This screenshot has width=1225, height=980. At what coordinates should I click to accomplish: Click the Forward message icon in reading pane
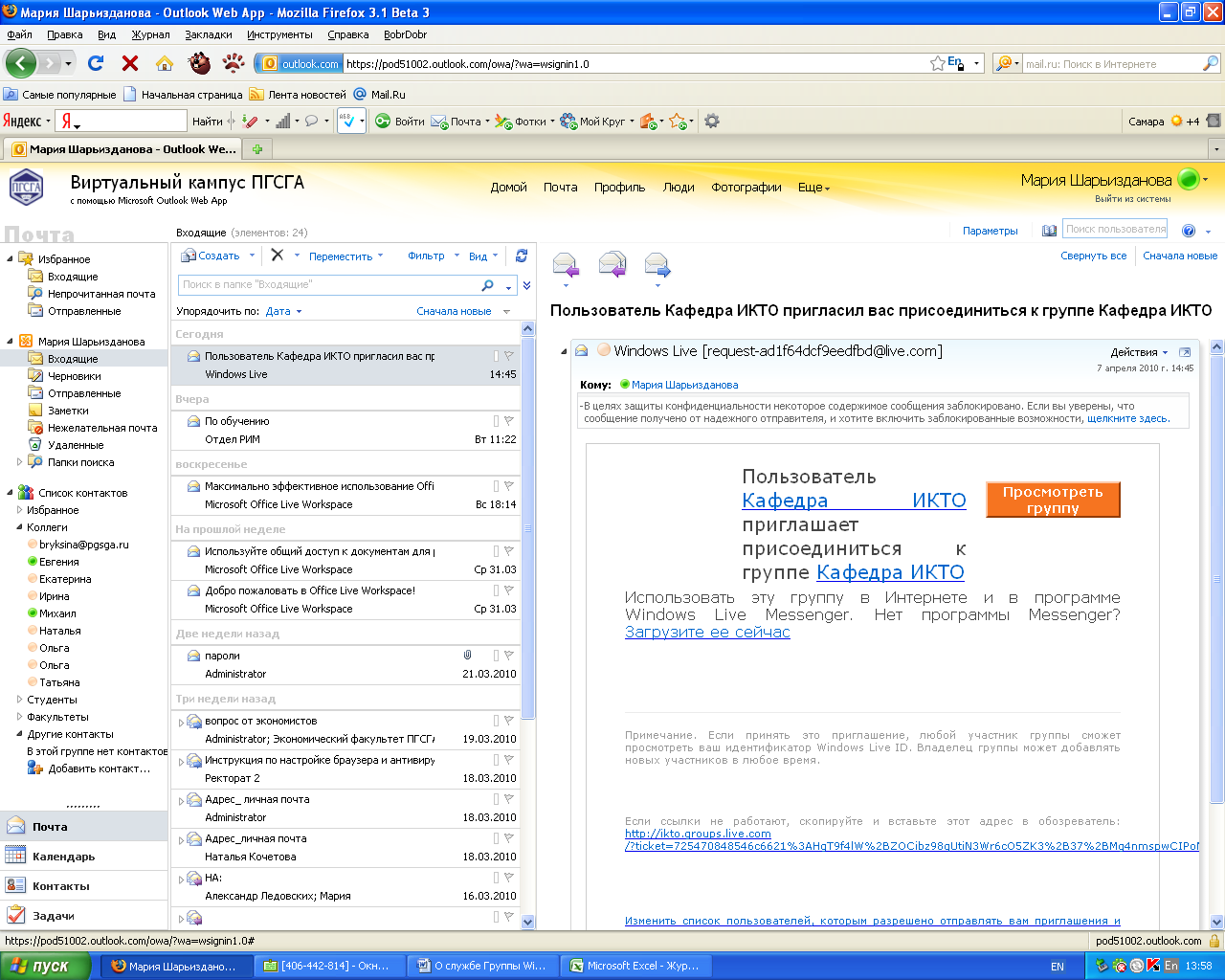pos(657,264)
